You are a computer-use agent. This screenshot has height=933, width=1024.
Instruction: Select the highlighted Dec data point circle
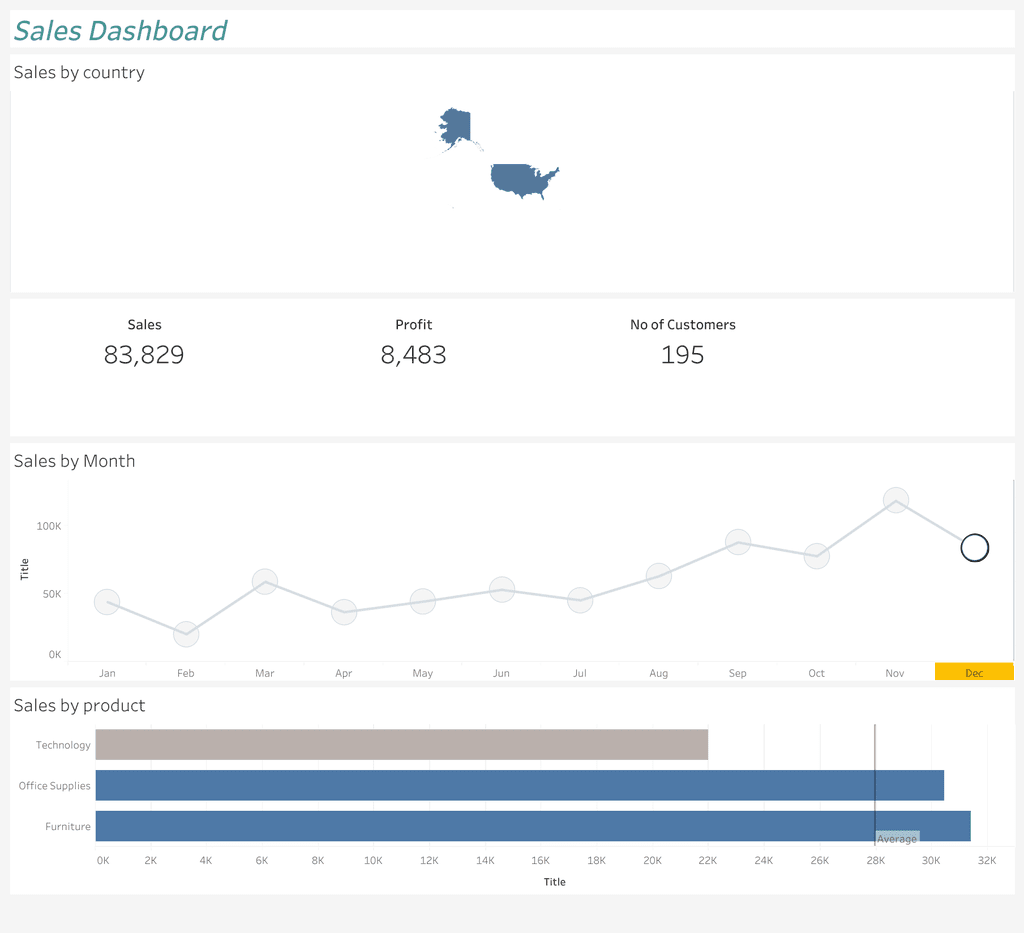coord(974,548)
